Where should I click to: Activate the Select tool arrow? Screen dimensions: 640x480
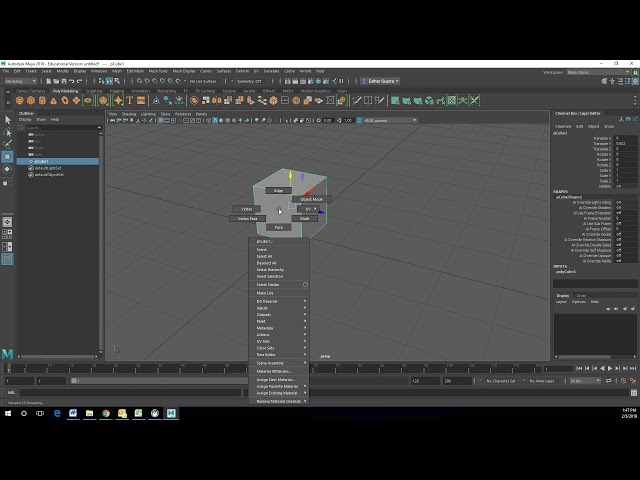(7, 120)
